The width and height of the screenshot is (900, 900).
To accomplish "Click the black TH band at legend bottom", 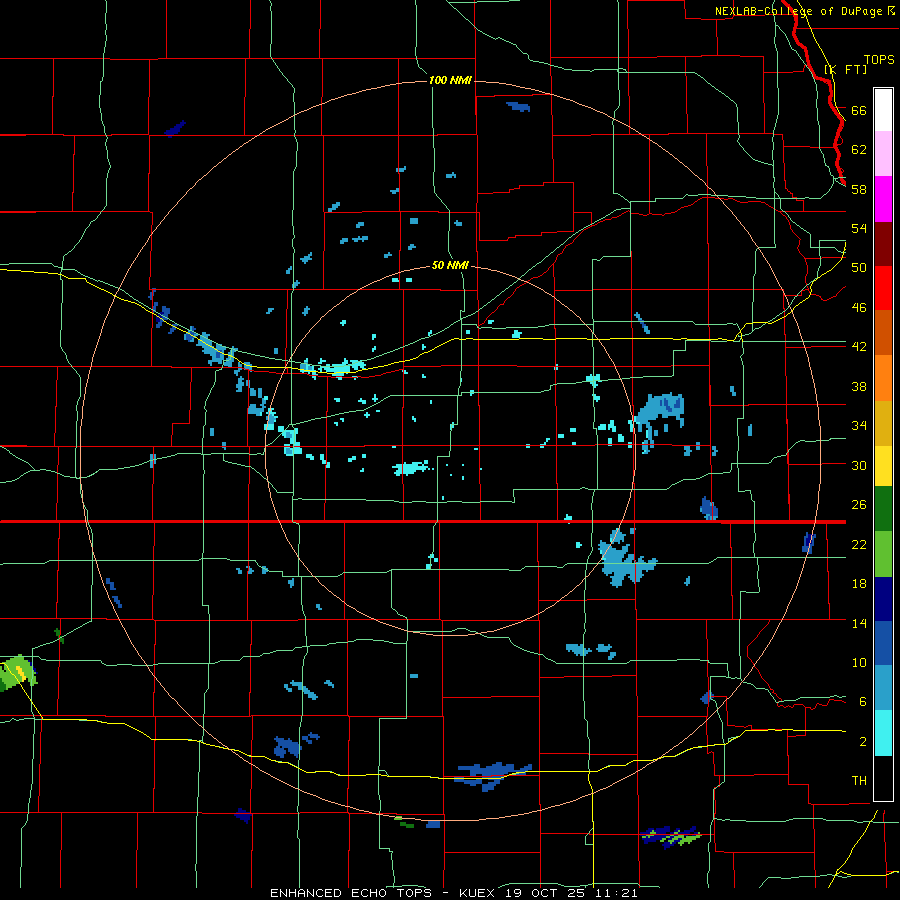I will click(x=883, y=778).
